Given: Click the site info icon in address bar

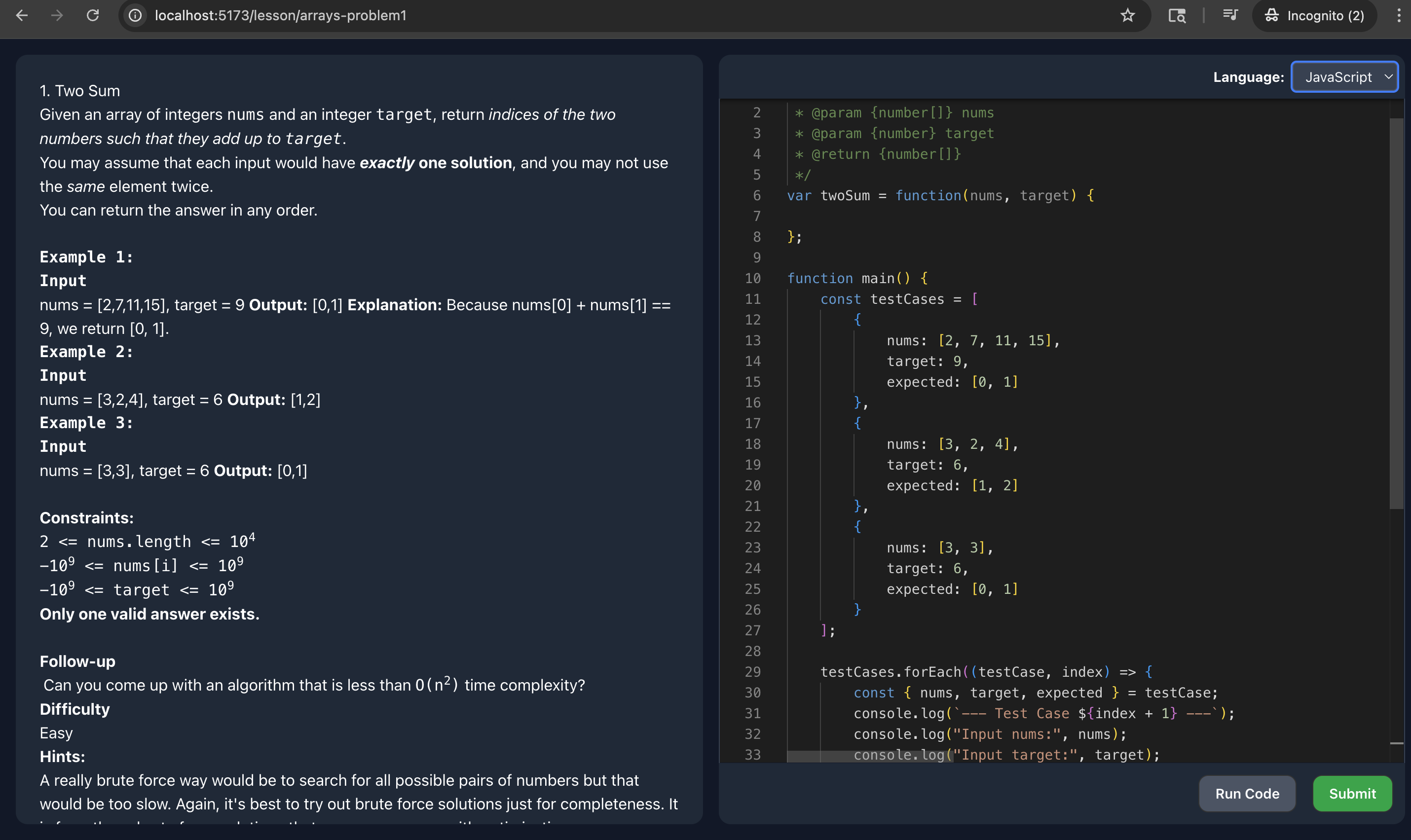Looking at the screenshot, I should coord(135,15).
